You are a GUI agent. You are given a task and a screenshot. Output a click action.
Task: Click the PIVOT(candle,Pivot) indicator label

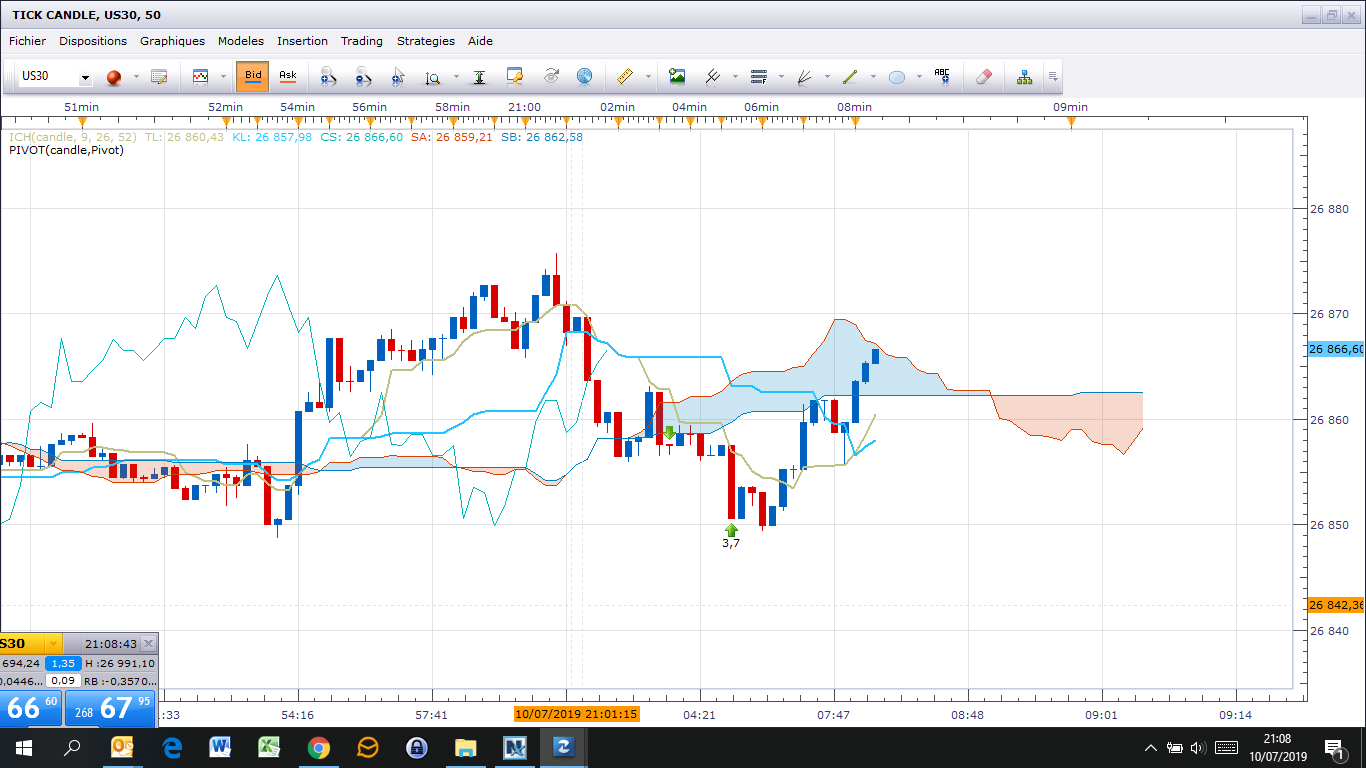66,151
